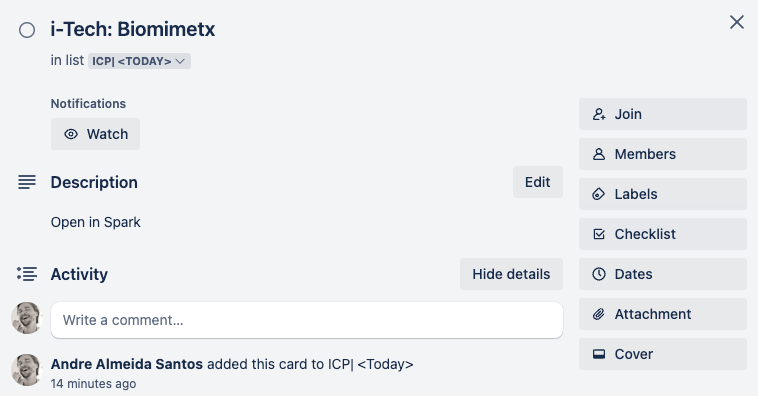The height and width of the screenshot is (396, 758).
Task: Toggle Watch notifications for this card
Action: click(x=95, y=134)
